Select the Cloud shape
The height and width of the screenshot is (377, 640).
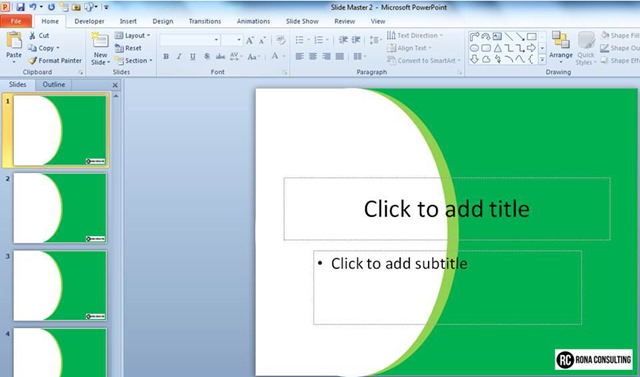point(486,60)
